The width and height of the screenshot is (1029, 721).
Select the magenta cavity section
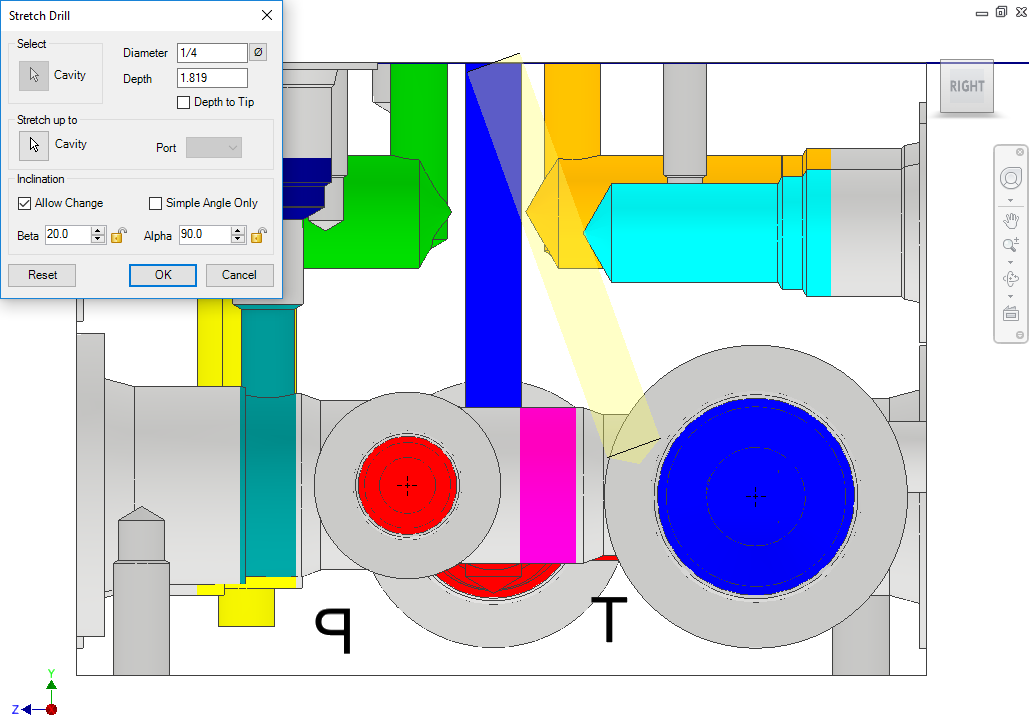pos(548,485)
